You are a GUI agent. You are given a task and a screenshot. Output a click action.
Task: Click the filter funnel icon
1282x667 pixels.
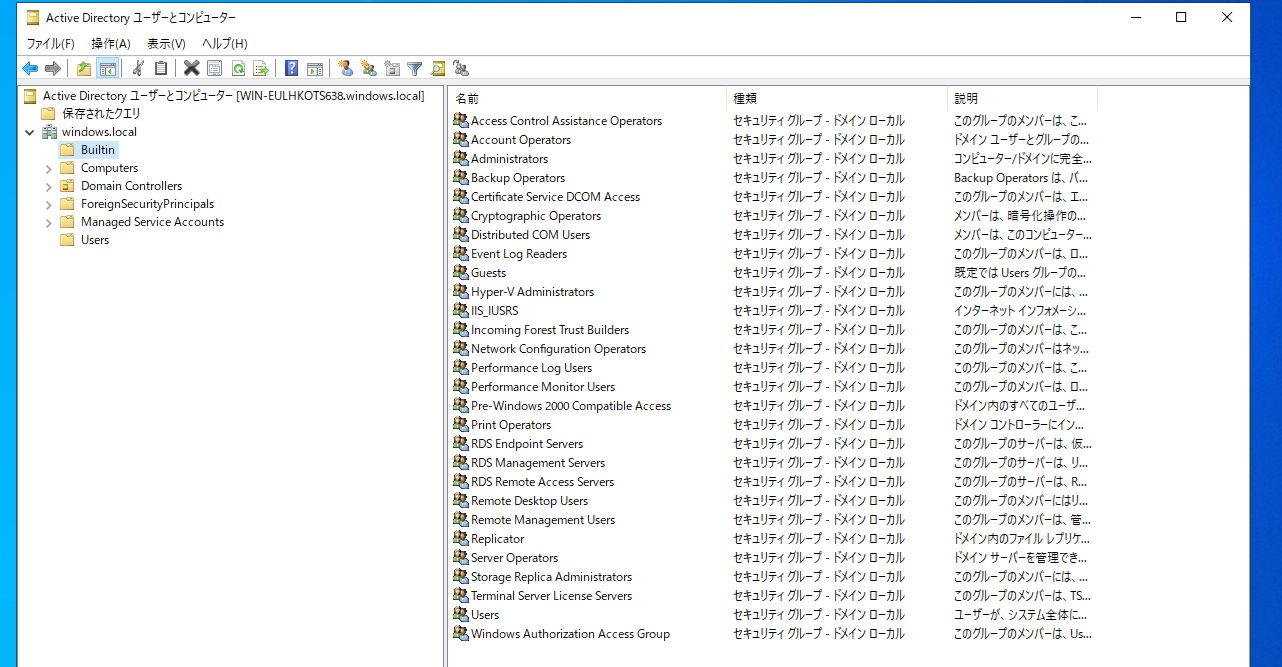[414, 68]
